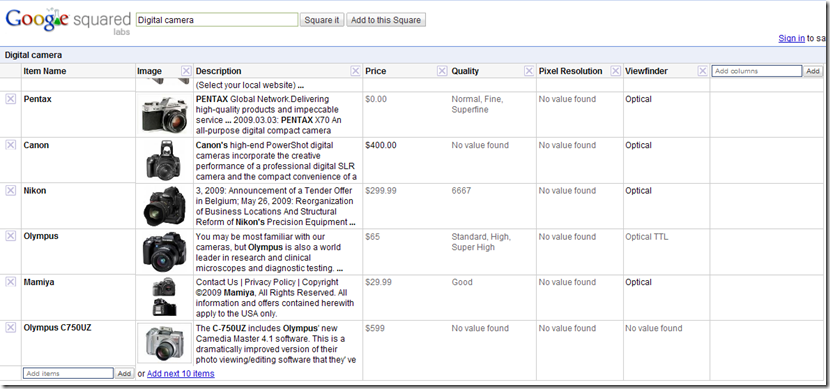Viewport: 830px width, 389px height.
Task: Click the Add button beside Add columns
Action: [x=813, y=71]
